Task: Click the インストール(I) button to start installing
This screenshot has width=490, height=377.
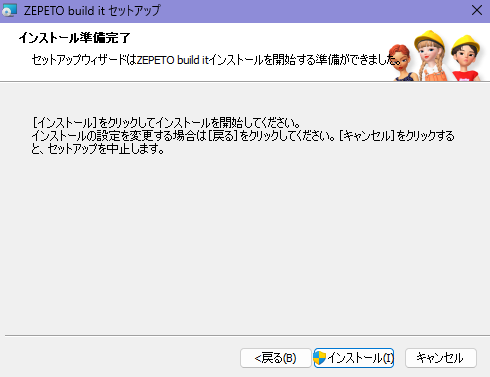Action: [x=354, y=358]
